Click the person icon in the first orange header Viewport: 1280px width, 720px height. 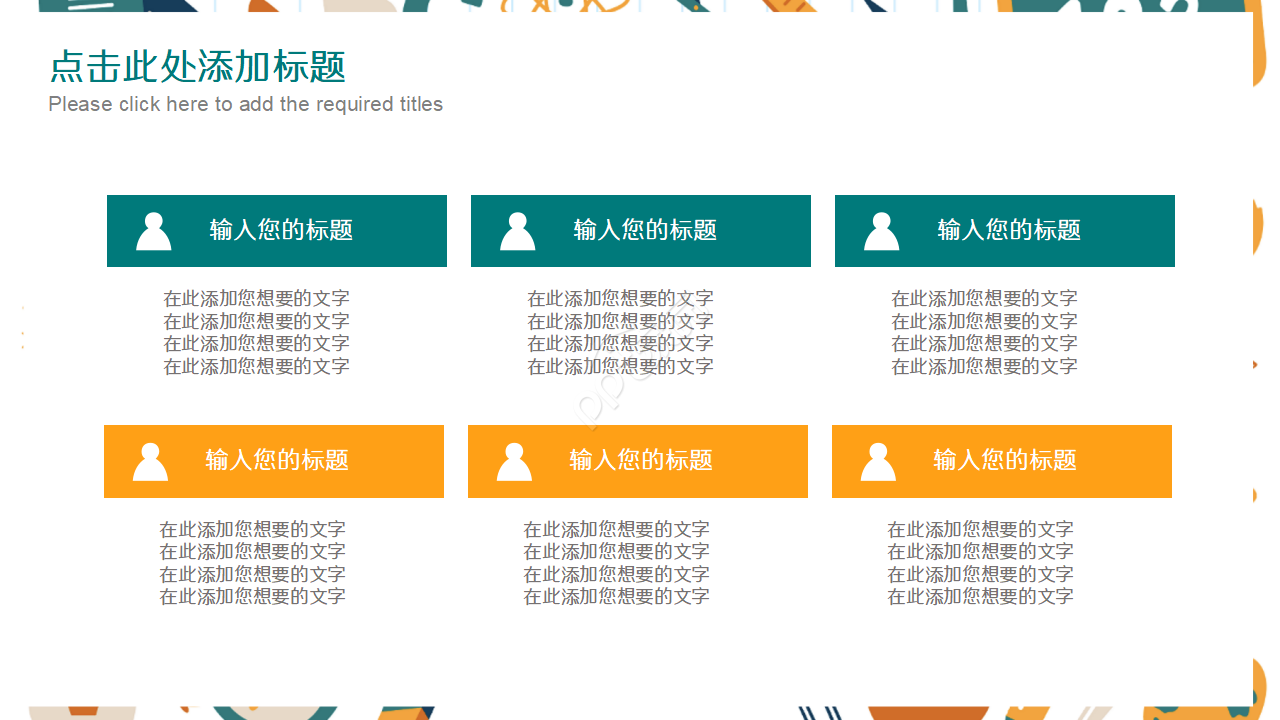click(x=150, y=461)
